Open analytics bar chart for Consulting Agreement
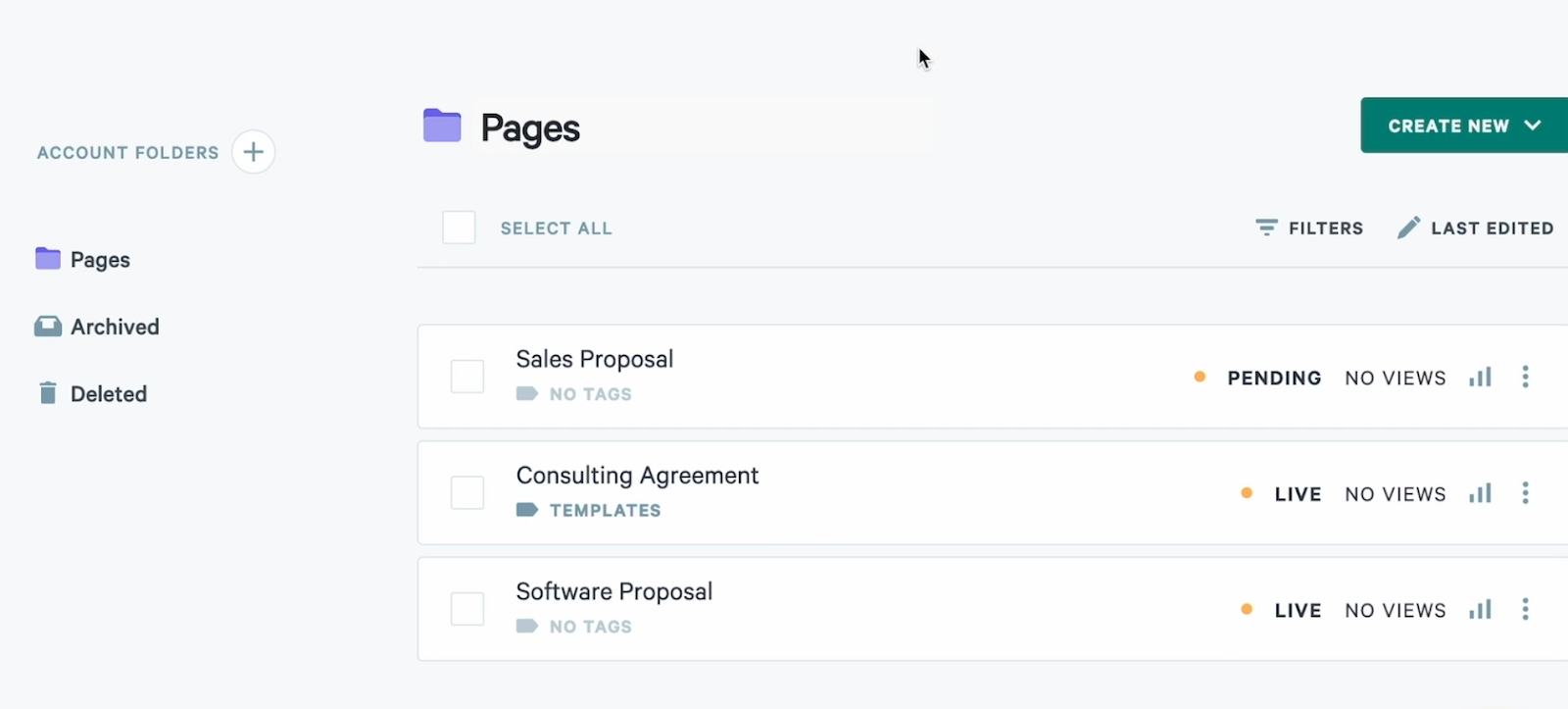The image size is (1568, 709). tap(1480, 493)
